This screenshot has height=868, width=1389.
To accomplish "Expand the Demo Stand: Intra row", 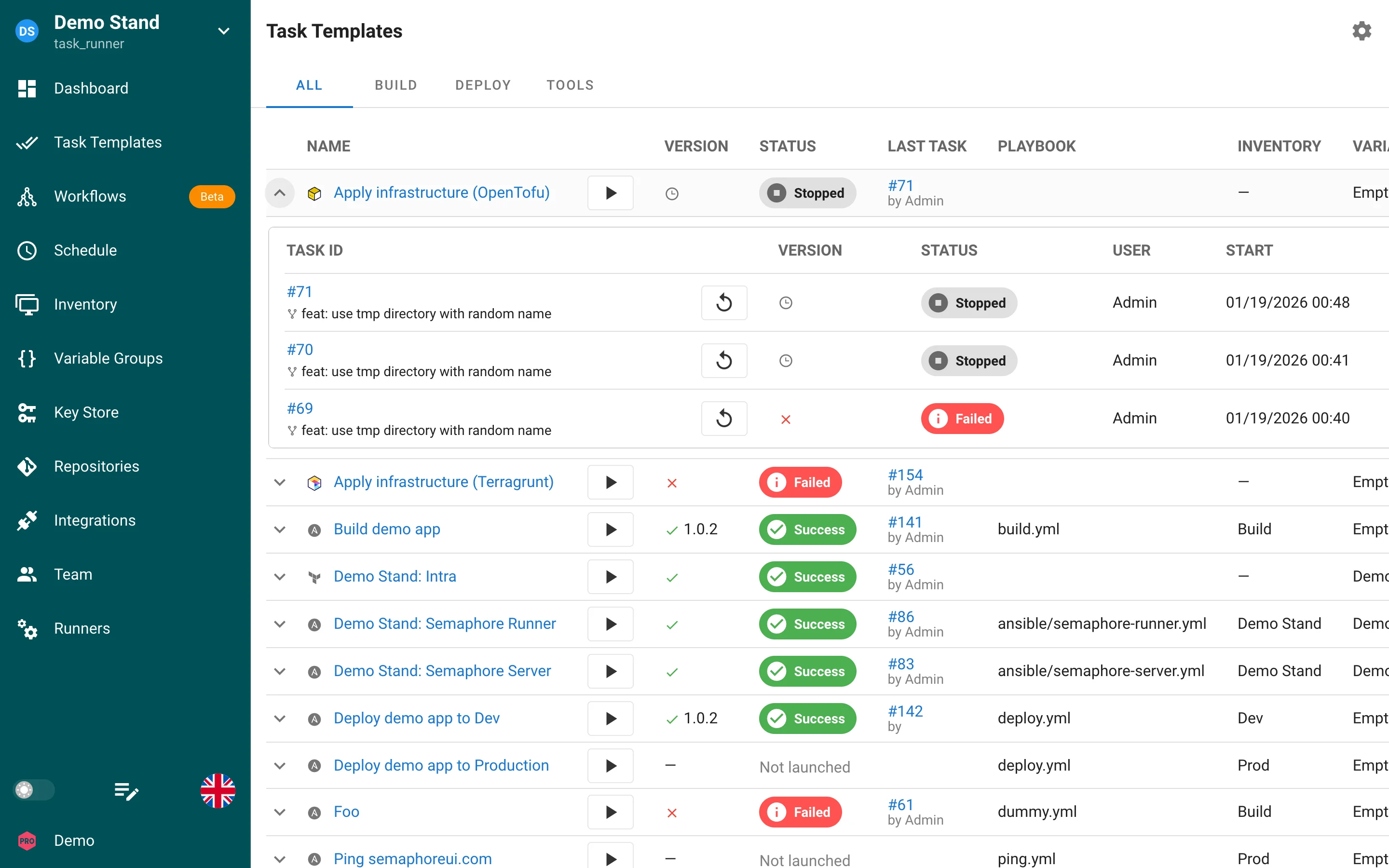I will [x=280, y=576].
